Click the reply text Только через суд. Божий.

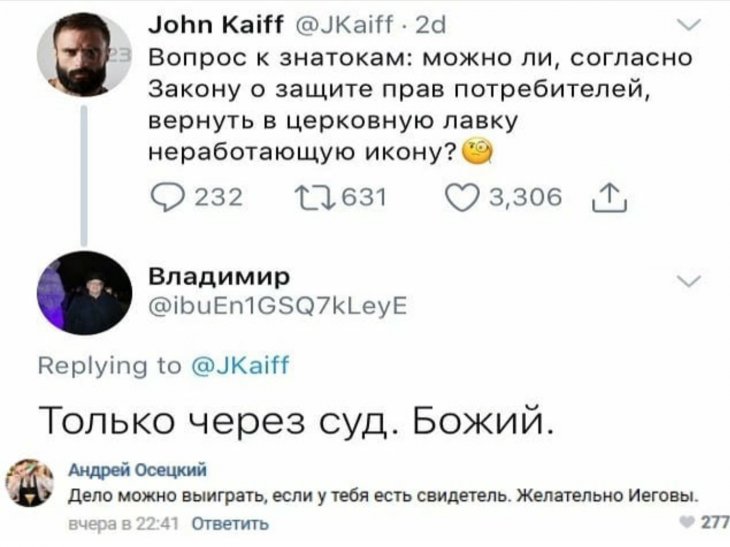[296, 421]
